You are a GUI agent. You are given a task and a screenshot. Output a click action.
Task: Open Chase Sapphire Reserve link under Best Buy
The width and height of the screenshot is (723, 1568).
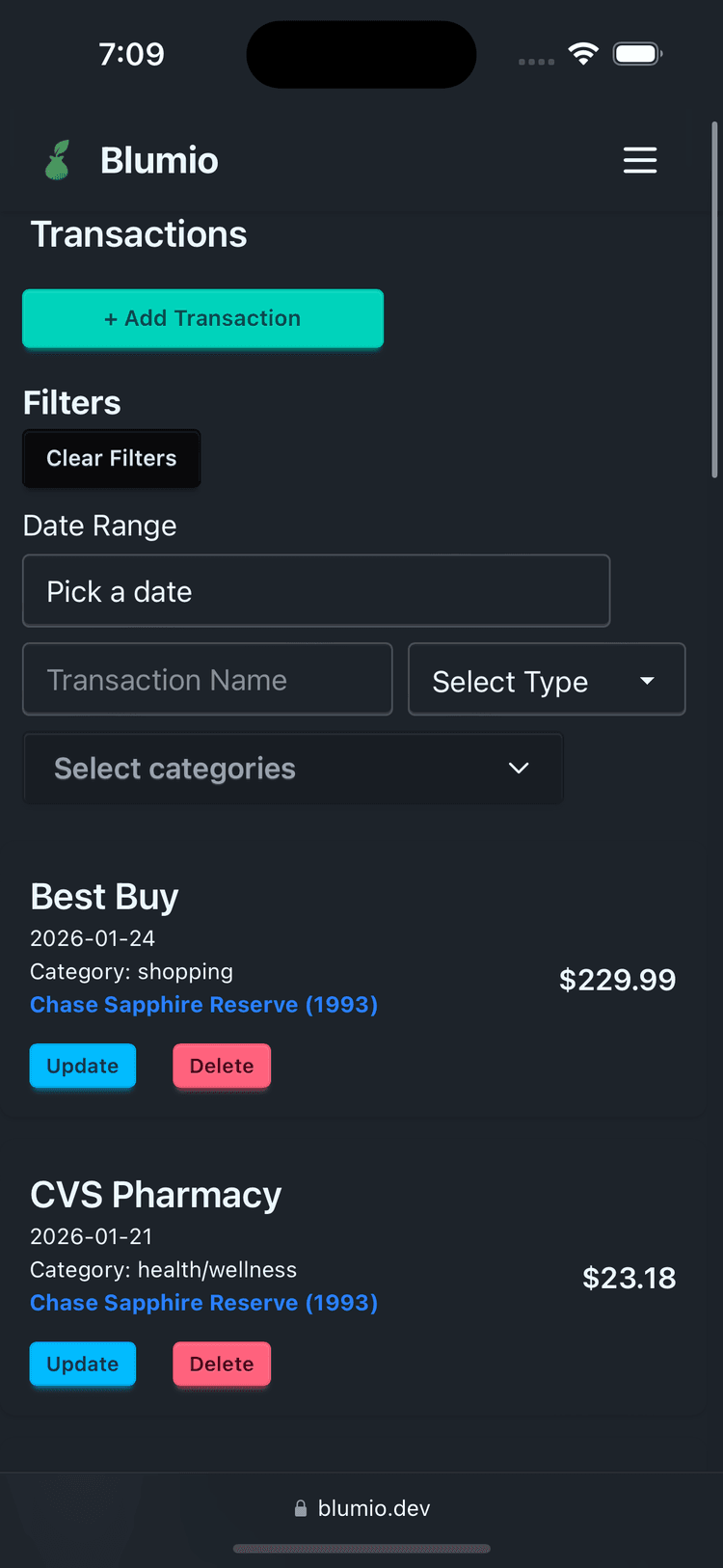click(x=203, y=1005)
